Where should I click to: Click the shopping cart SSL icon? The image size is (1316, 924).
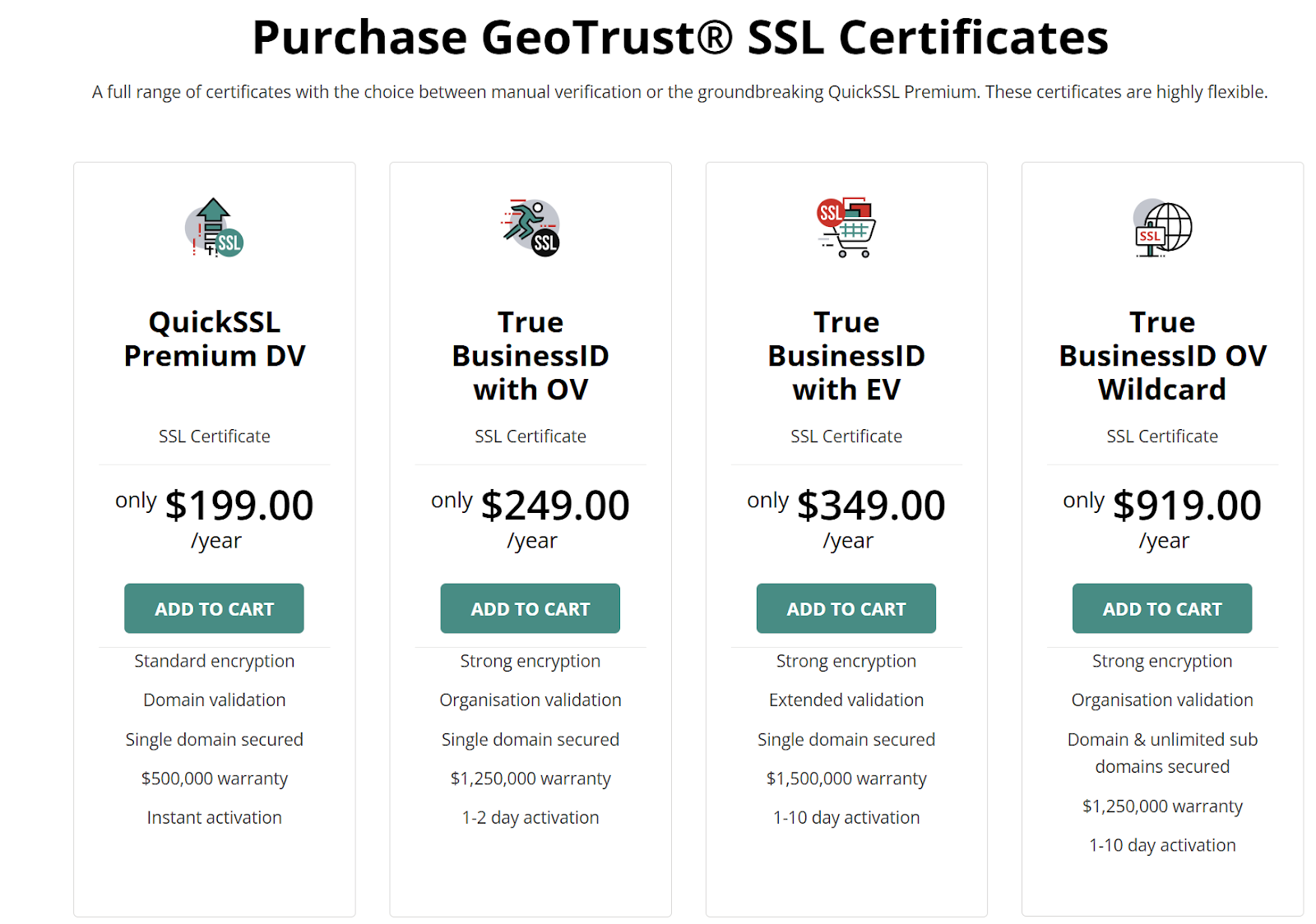click(846, 228)
